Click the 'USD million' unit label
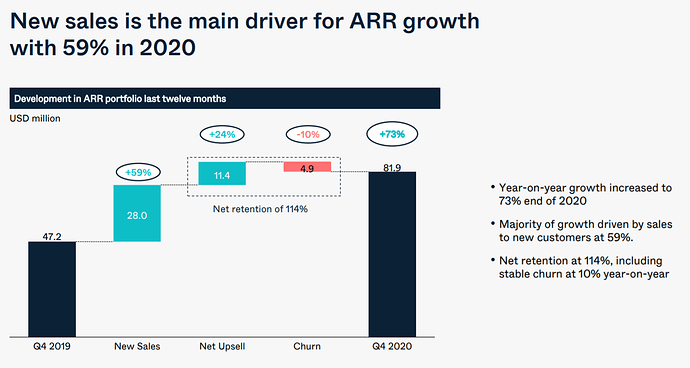 pyautogui.click(x=35, y=118)
